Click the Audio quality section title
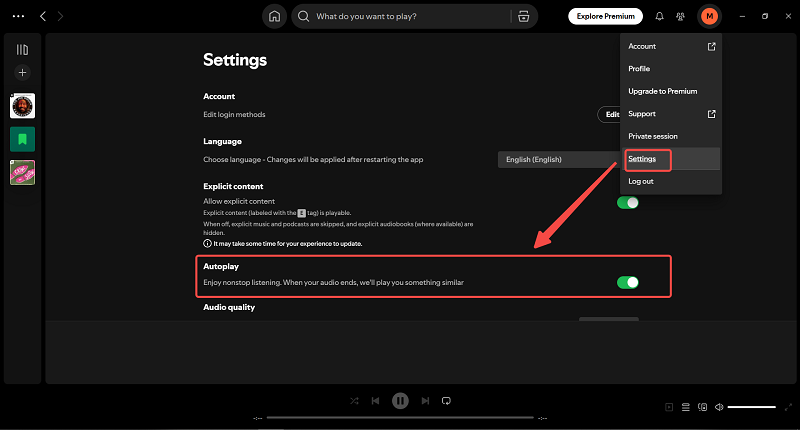Screen dimensions: 800x430 pyautogui.click(x=229, y=307)
